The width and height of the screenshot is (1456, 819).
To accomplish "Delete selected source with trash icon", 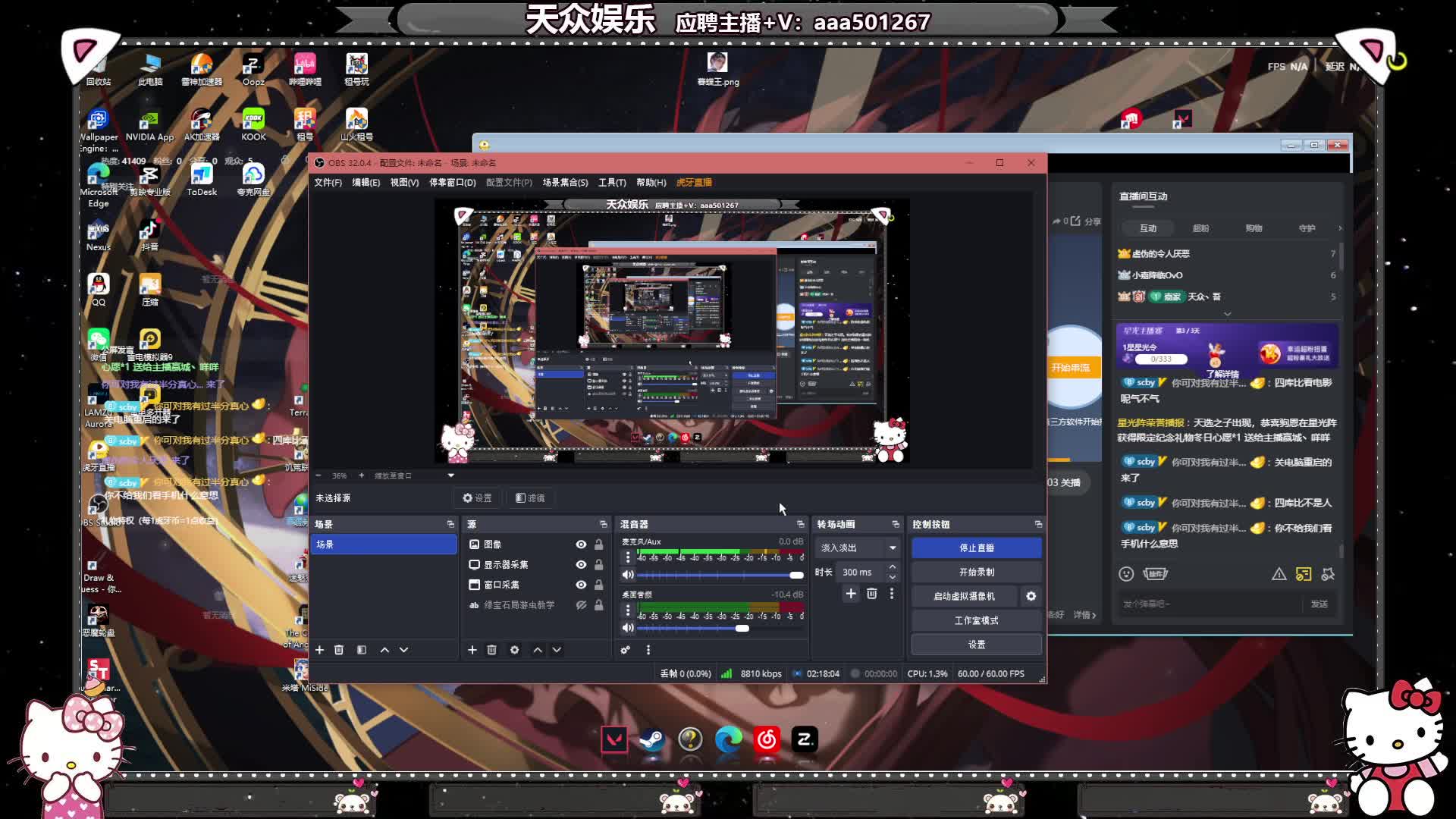I will (x=491, y=650).
